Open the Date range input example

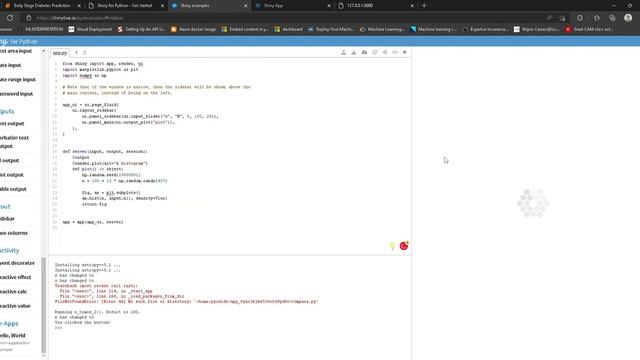(x=18, y=80)
